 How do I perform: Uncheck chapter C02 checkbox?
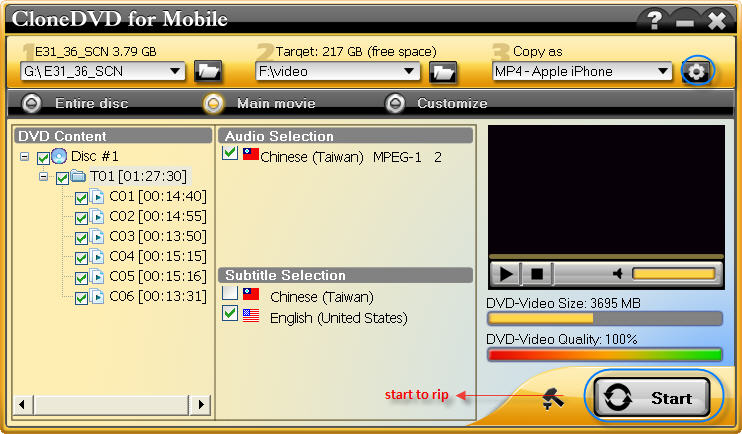click(x=81, y=218)
